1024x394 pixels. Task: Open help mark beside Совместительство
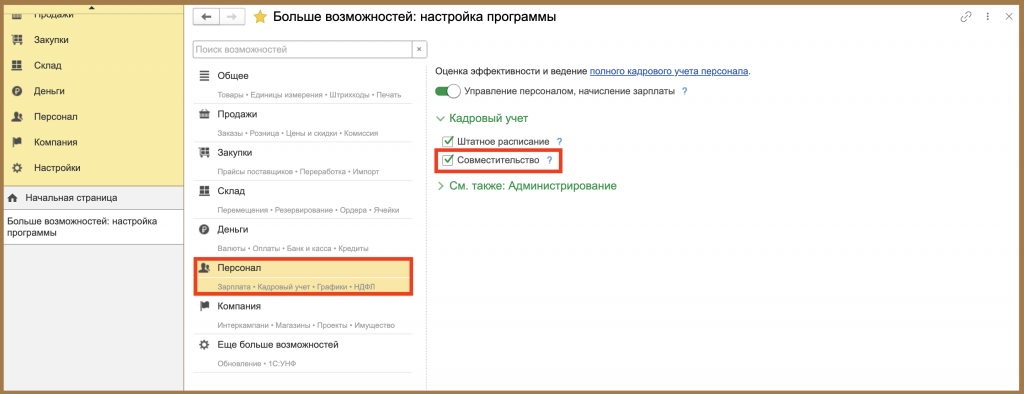pyautogui.click(x=549, y=160)
